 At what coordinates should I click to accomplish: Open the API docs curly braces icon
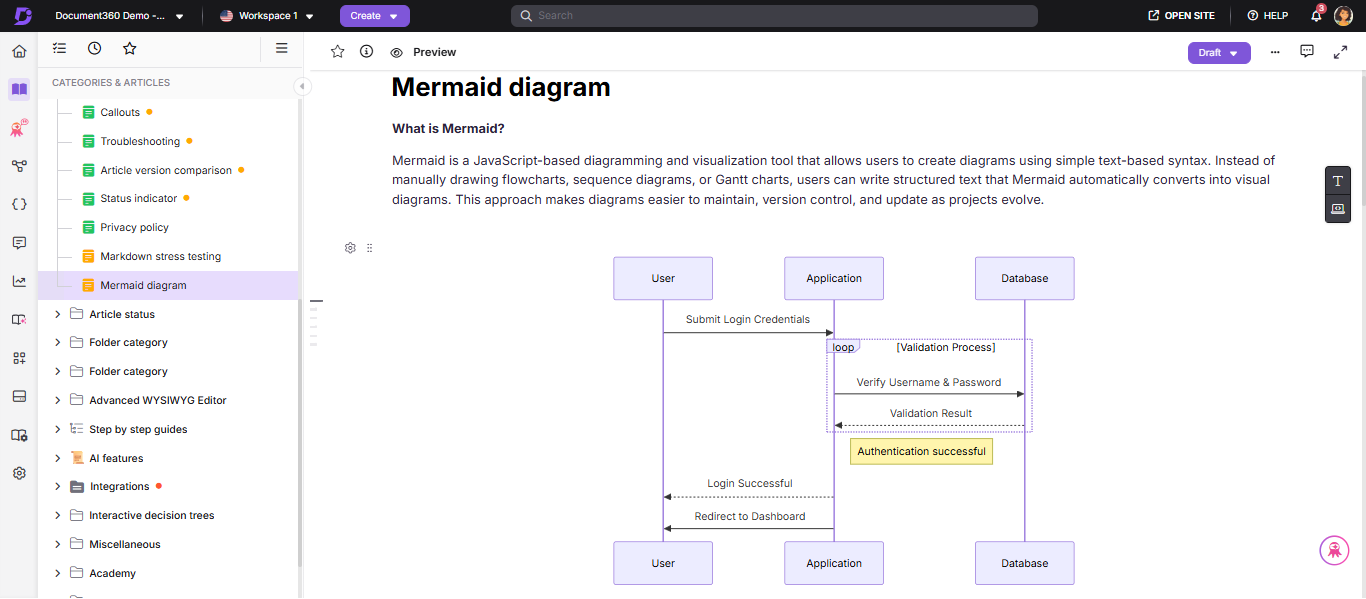click(19, 204)
